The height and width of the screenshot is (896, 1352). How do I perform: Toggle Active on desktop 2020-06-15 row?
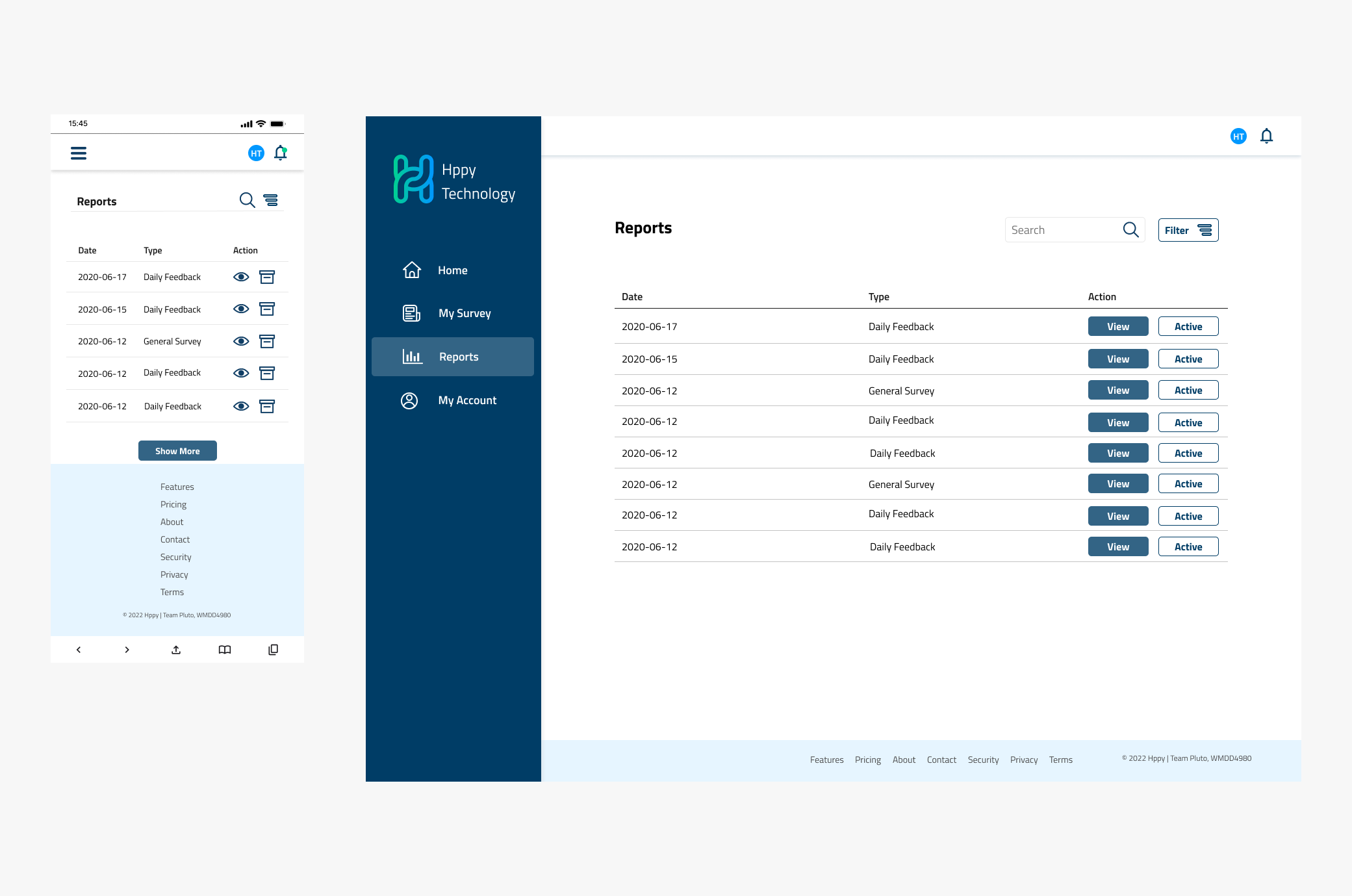pos(1188,359)
